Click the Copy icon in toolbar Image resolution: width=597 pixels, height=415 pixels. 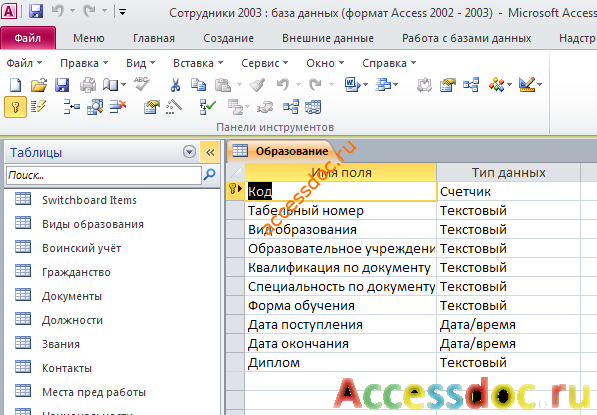pos(198,85)
